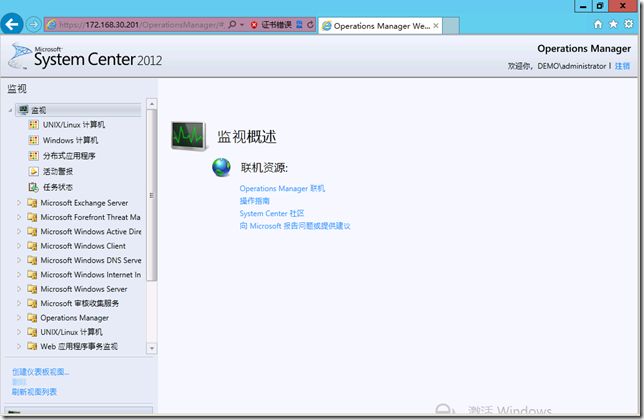Screen dimensions: 644x420
Task: Click the browser forward arrow
Action: pos(34,25)
